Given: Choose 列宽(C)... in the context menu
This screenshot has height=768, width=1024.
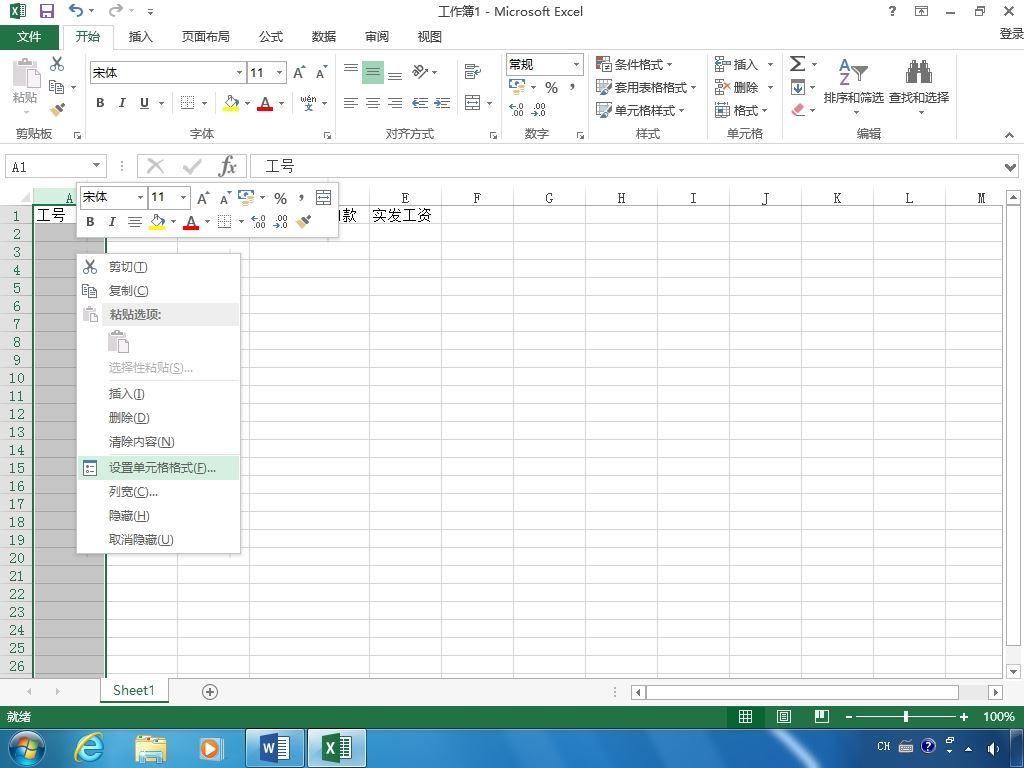Looking at the screenshot, I should [158, 492].
